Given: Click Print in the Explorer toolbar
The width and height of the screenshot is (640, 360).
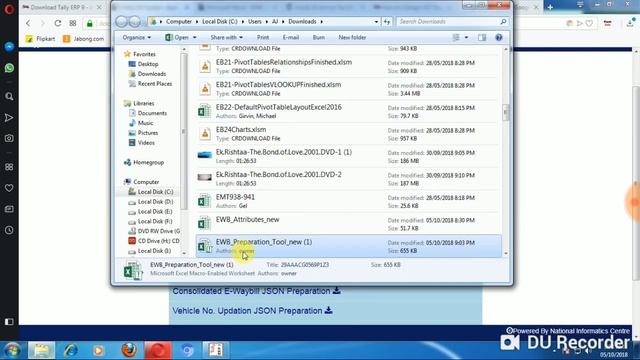Looking at the screenshot, I should 263,38.
